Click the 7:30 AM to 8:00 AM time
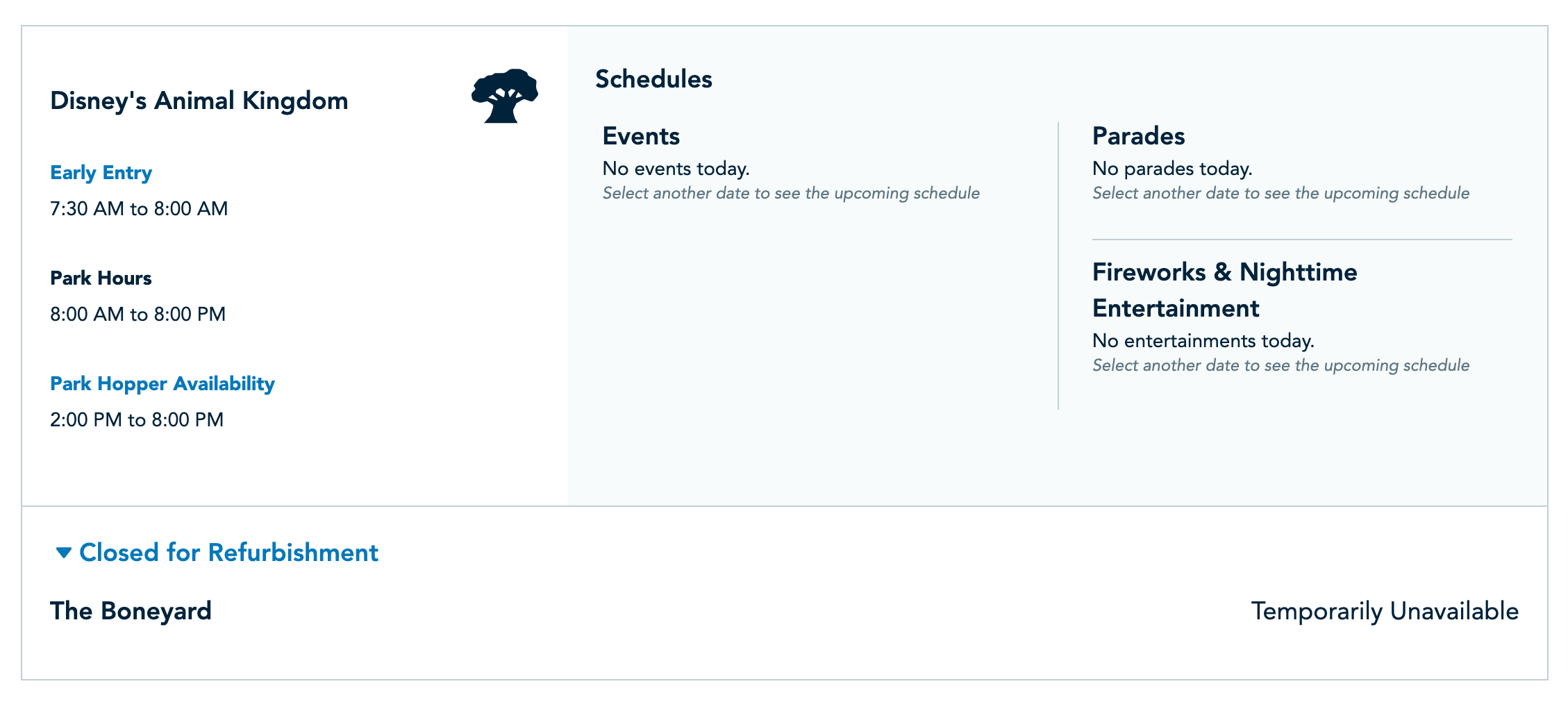 tap(139, 209)
